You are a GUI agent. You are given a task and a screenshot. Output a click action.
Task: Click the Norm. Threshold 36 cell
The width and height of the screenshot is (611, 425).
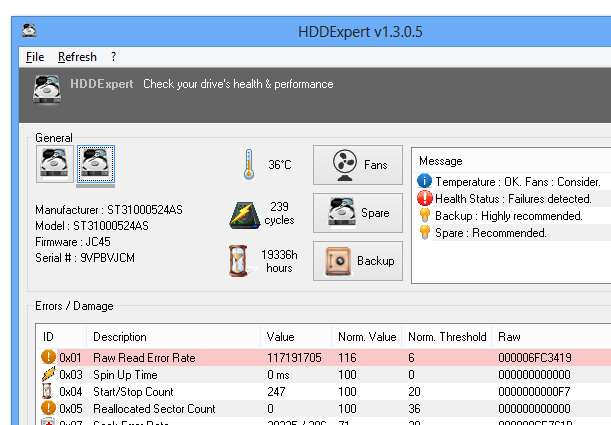tap(414, 409)
